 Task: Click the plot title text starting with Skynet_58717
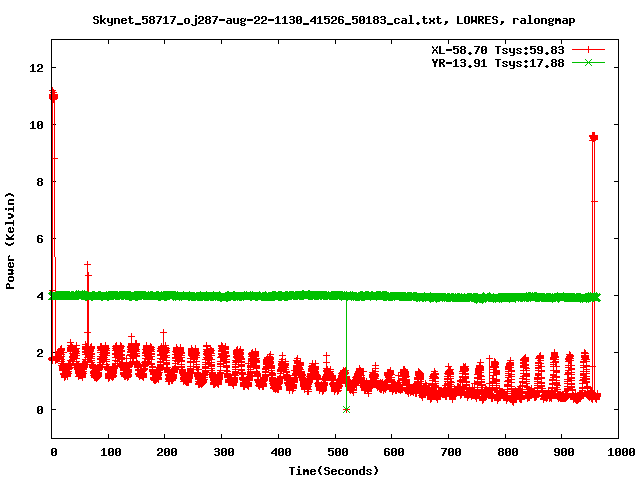click(333, 20)
